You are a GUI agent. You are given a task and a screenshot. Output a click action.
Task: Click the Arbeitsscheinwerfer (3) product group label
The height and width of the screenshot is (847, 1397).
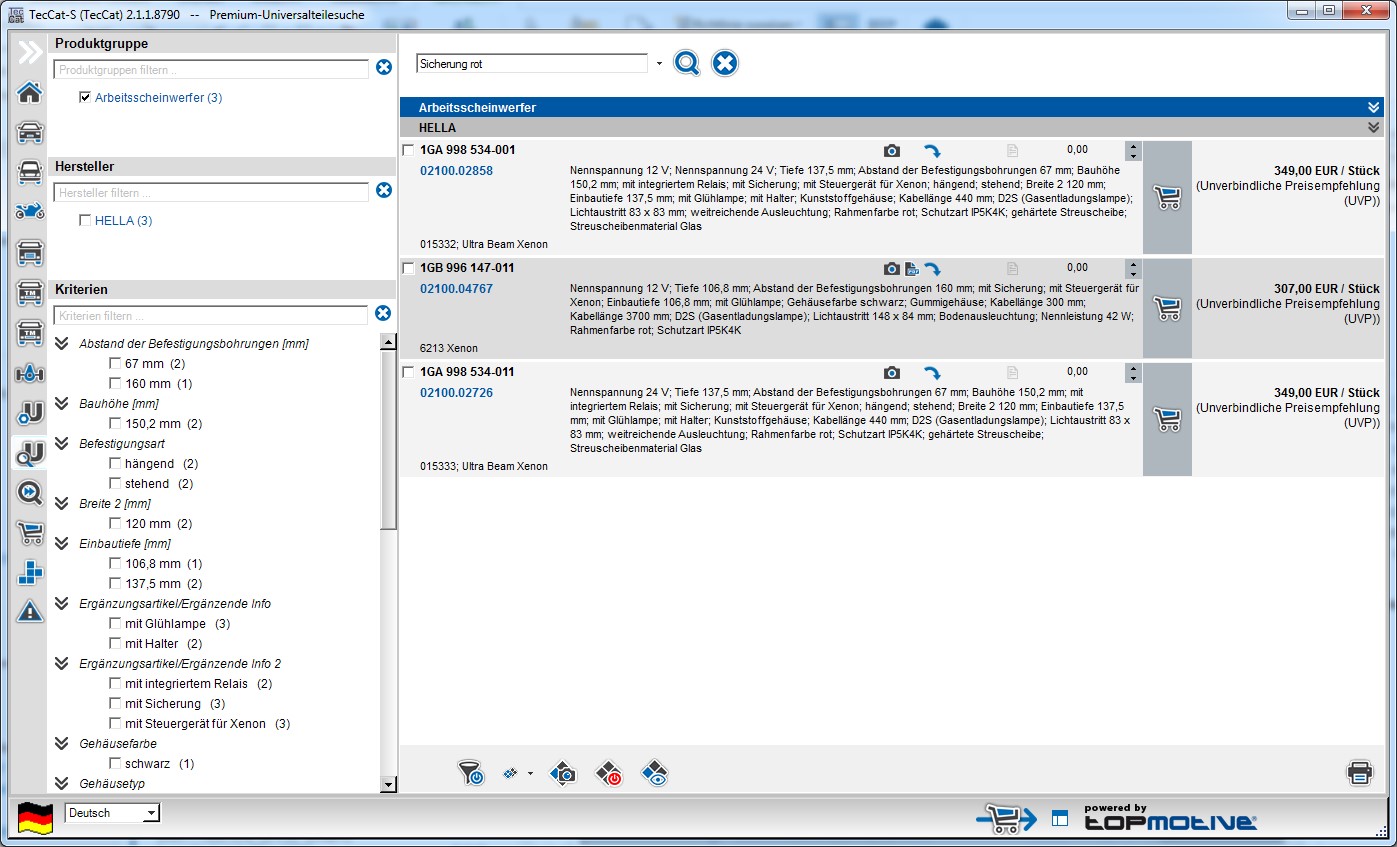point(159,98)
